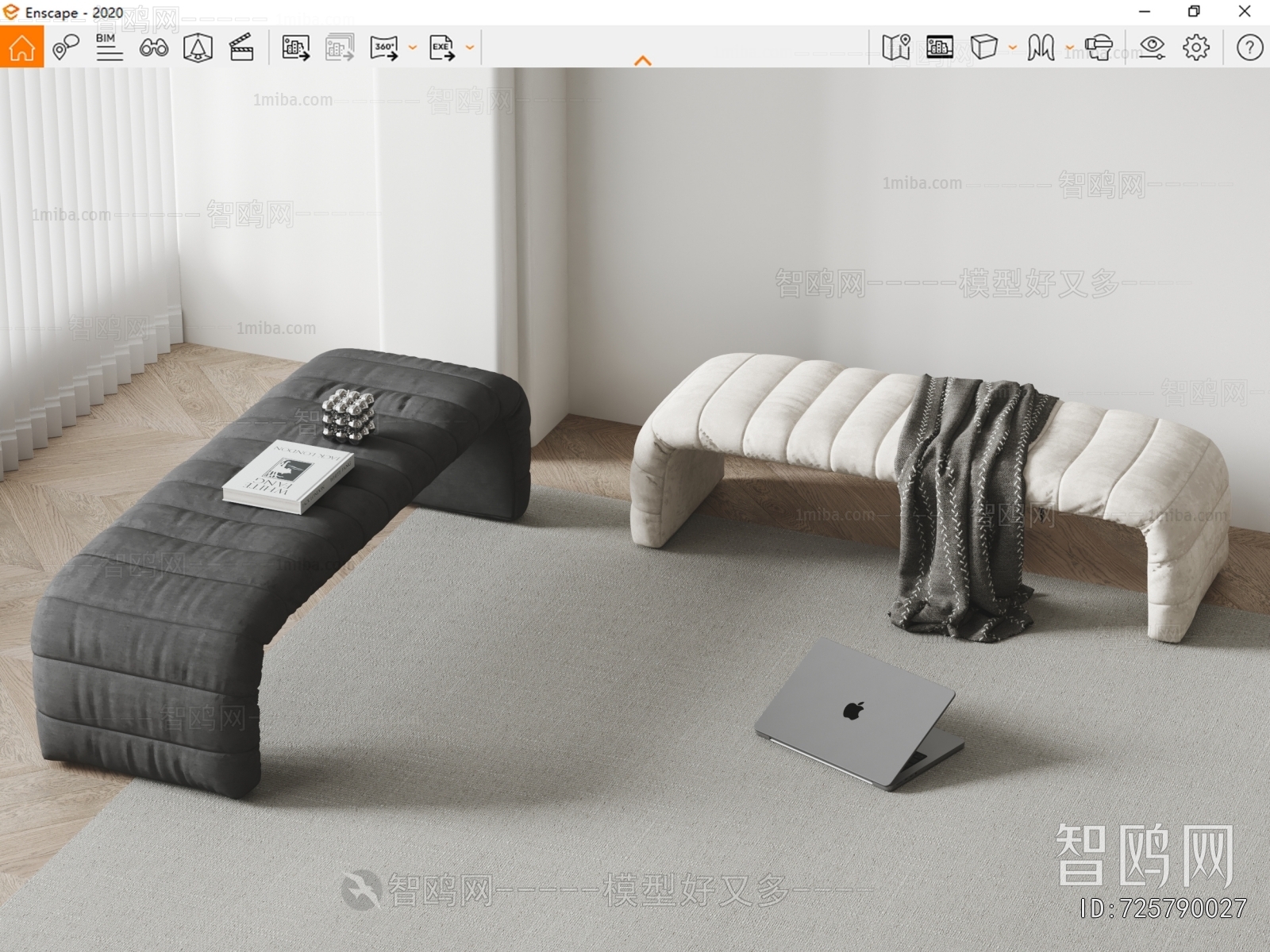
Task: Click the batch rendering export icon
Action: 340,48
